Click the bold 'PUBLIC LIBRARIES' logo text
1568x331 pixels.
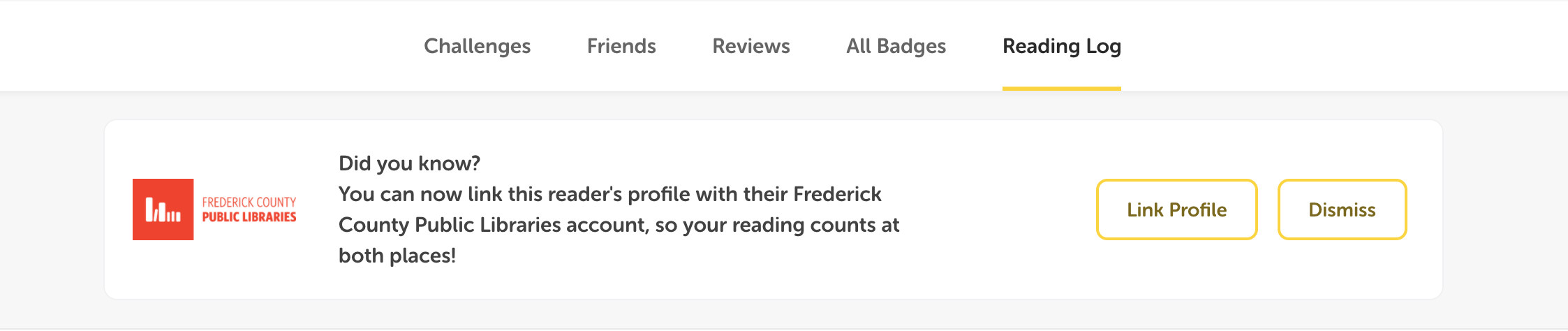click(249, 217)
